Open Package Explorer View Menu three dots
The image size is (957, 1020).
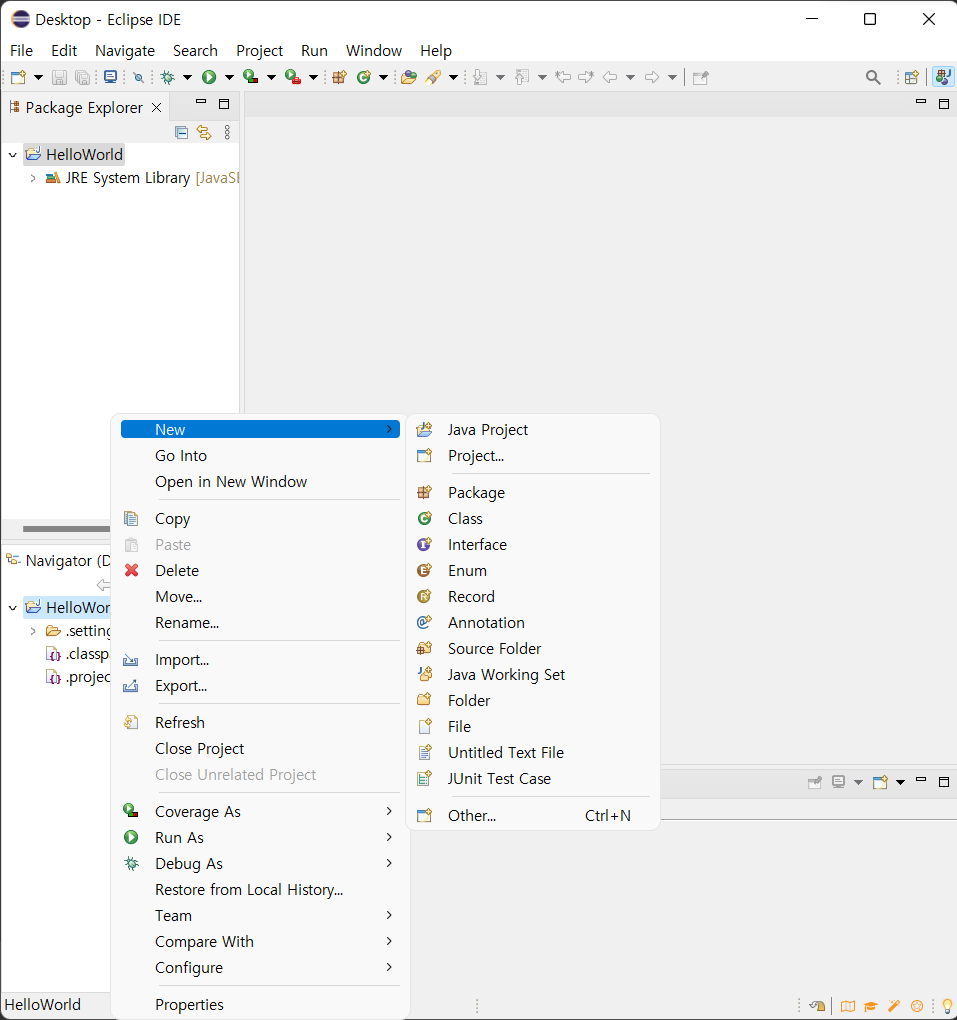[227, 133]
